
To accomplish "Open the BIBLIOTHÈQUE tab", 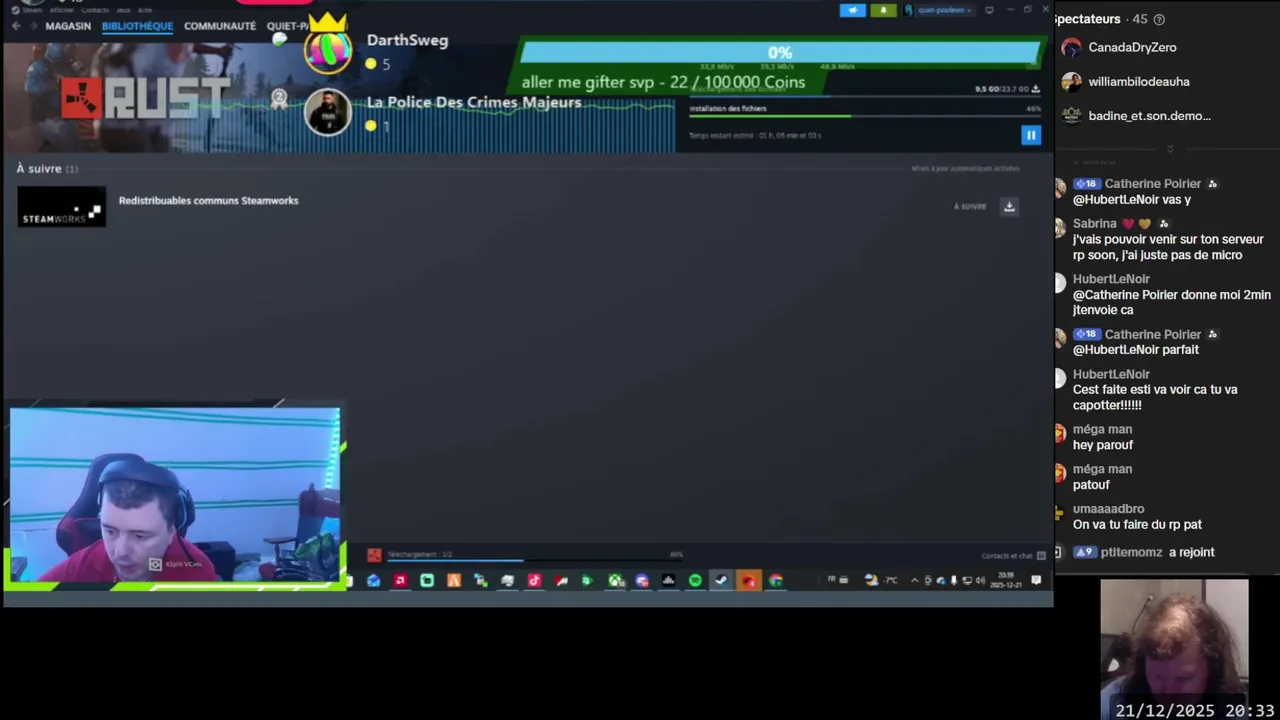I will pos(137,26).
